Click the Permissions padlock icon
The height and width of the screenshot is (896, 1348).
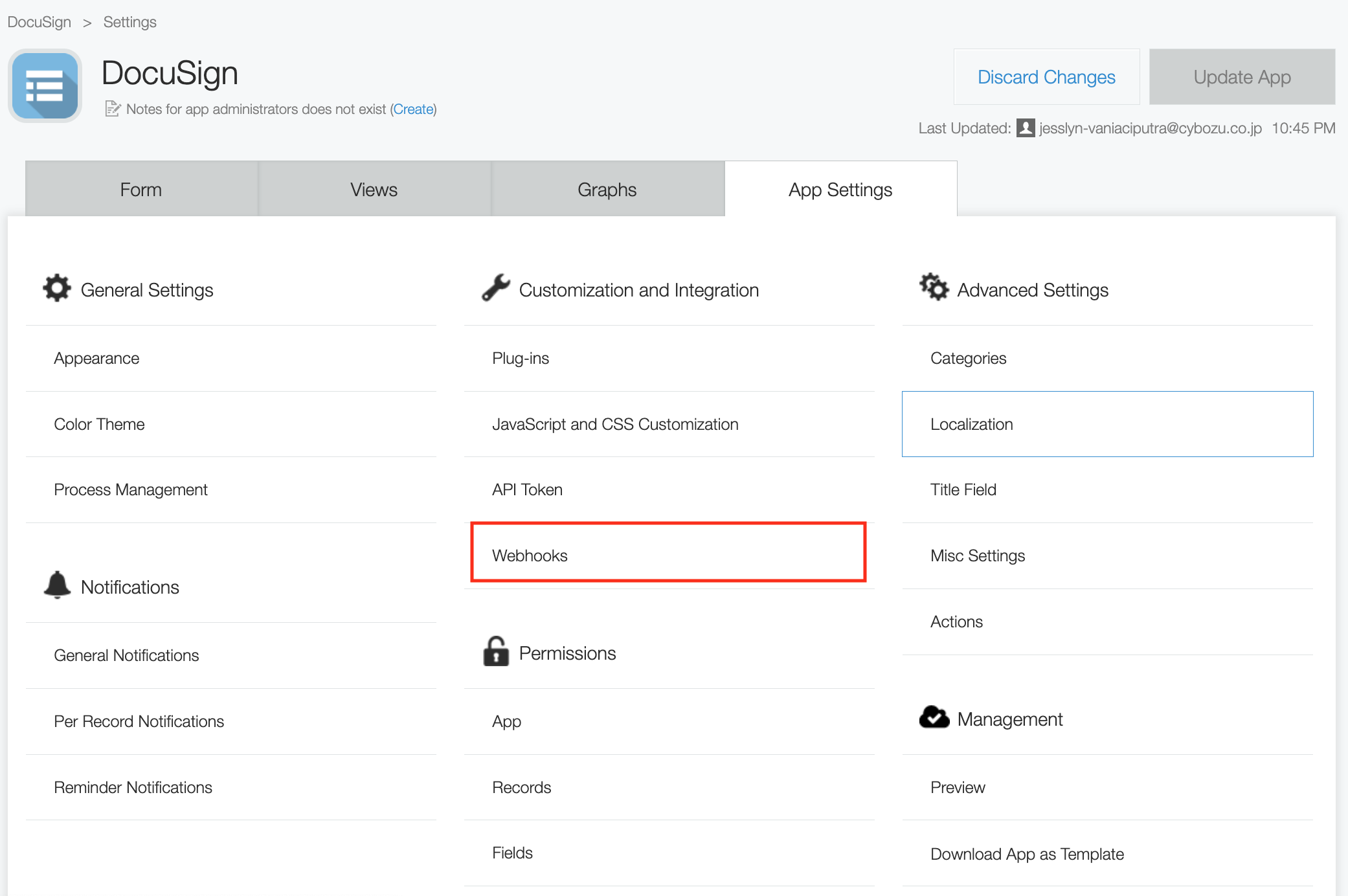(x=496, y=651)
